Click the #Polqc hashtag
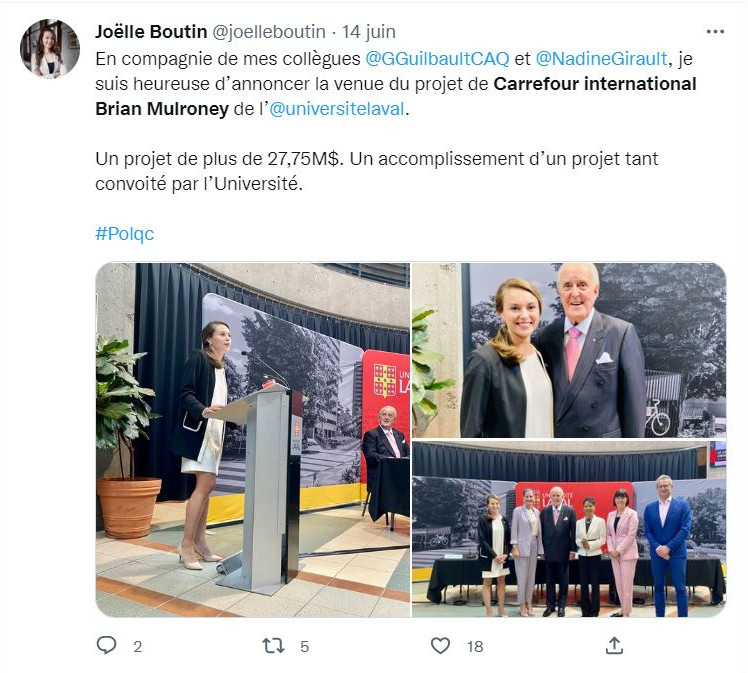This screenshot has width=748, height=673. pos(125,234)
